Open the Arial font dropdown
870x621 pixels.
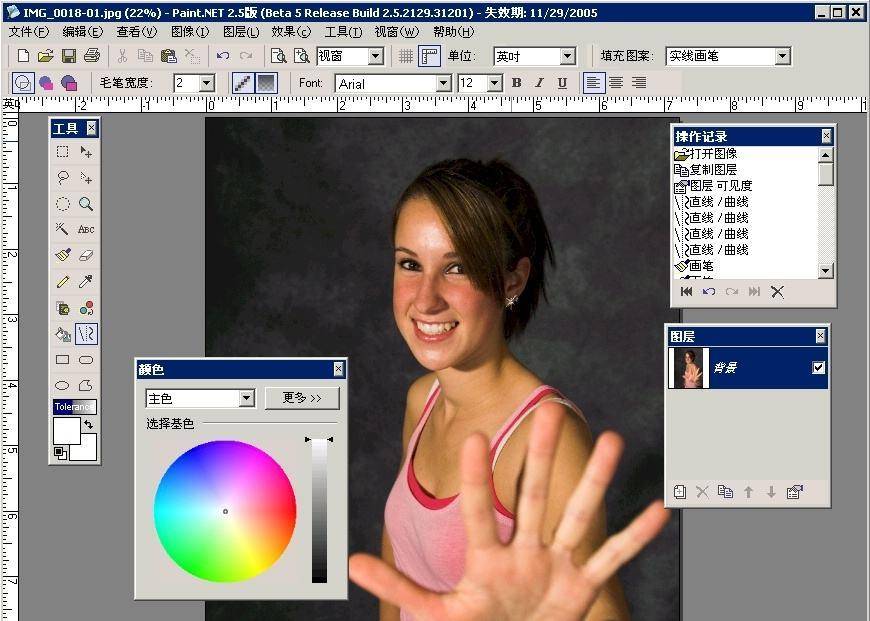click(443, 83)
